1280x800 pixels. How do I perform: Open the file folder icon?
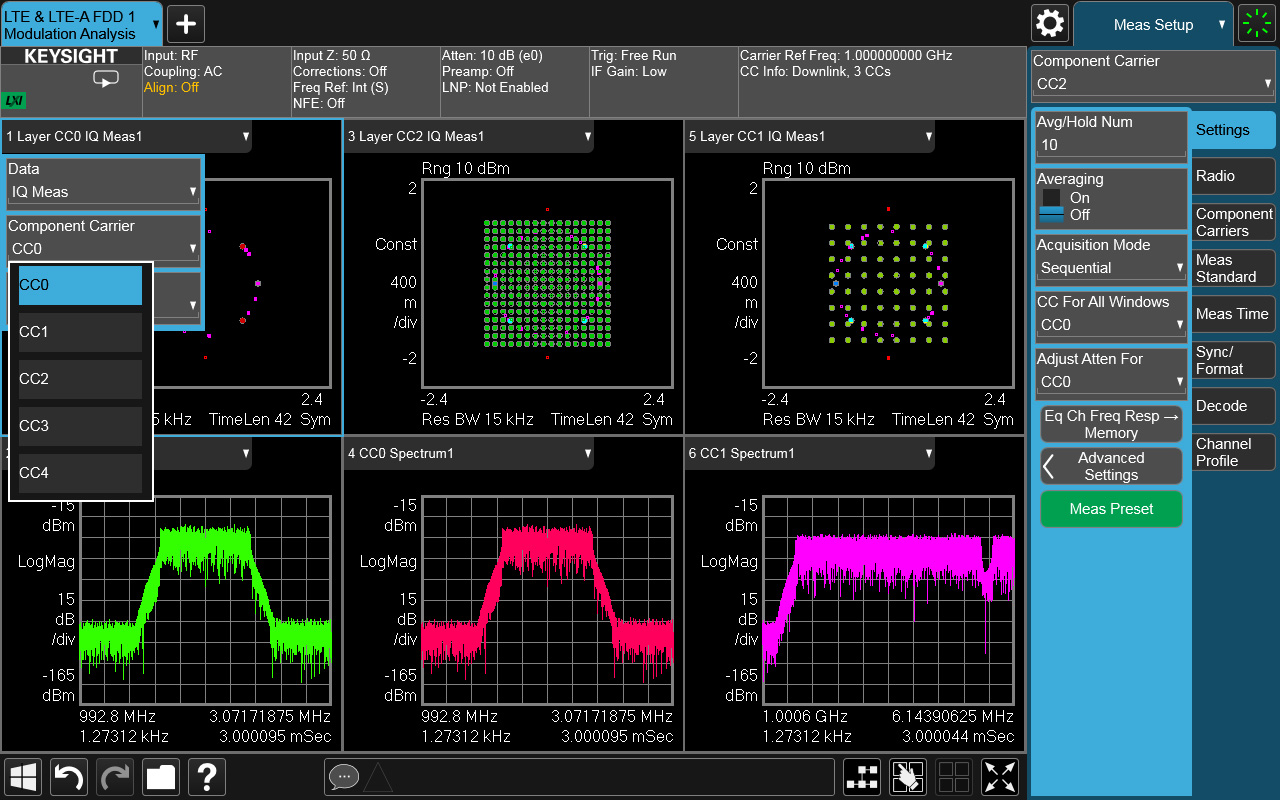tap(160, 777)
